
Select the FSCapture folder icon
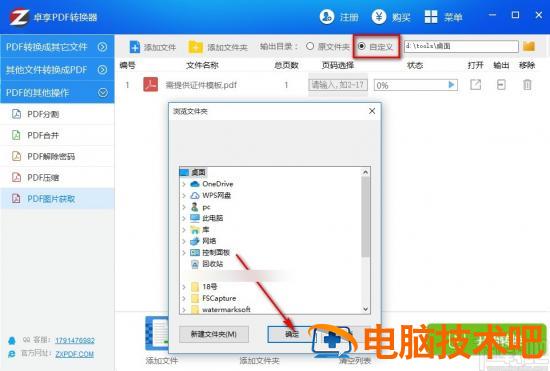195,298
